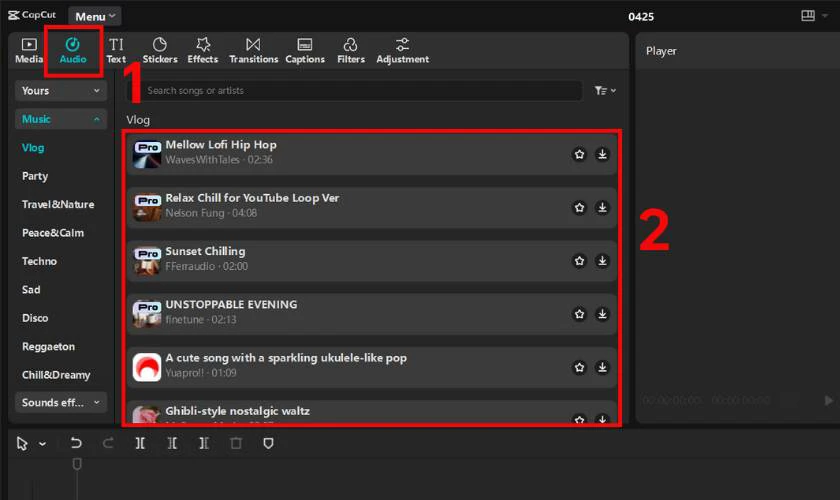Image resolution: width=840 pixels, height=500 pixels.
Task: Select the Disco category
Action: (x=35, y=318)
